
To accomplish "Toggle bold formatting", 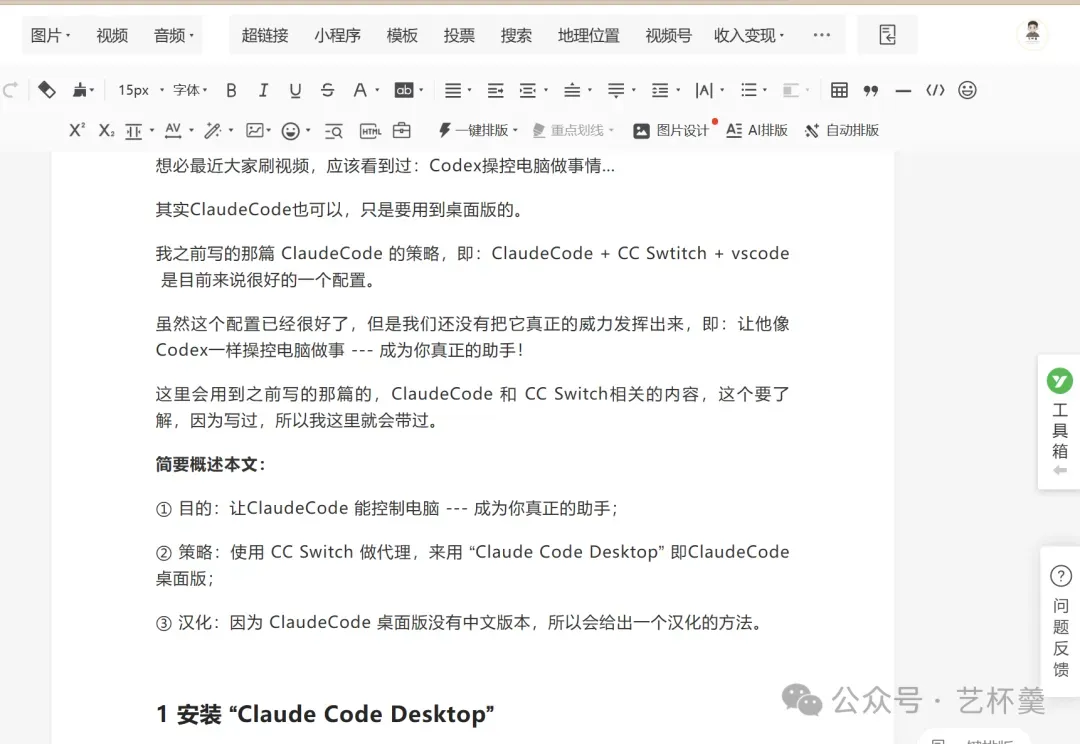I will (231, 90).
